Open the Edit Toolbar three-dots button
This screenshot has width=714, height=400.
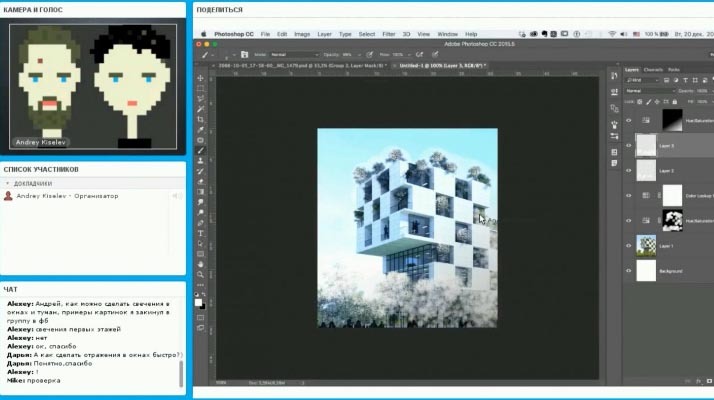tap(200, 285)
